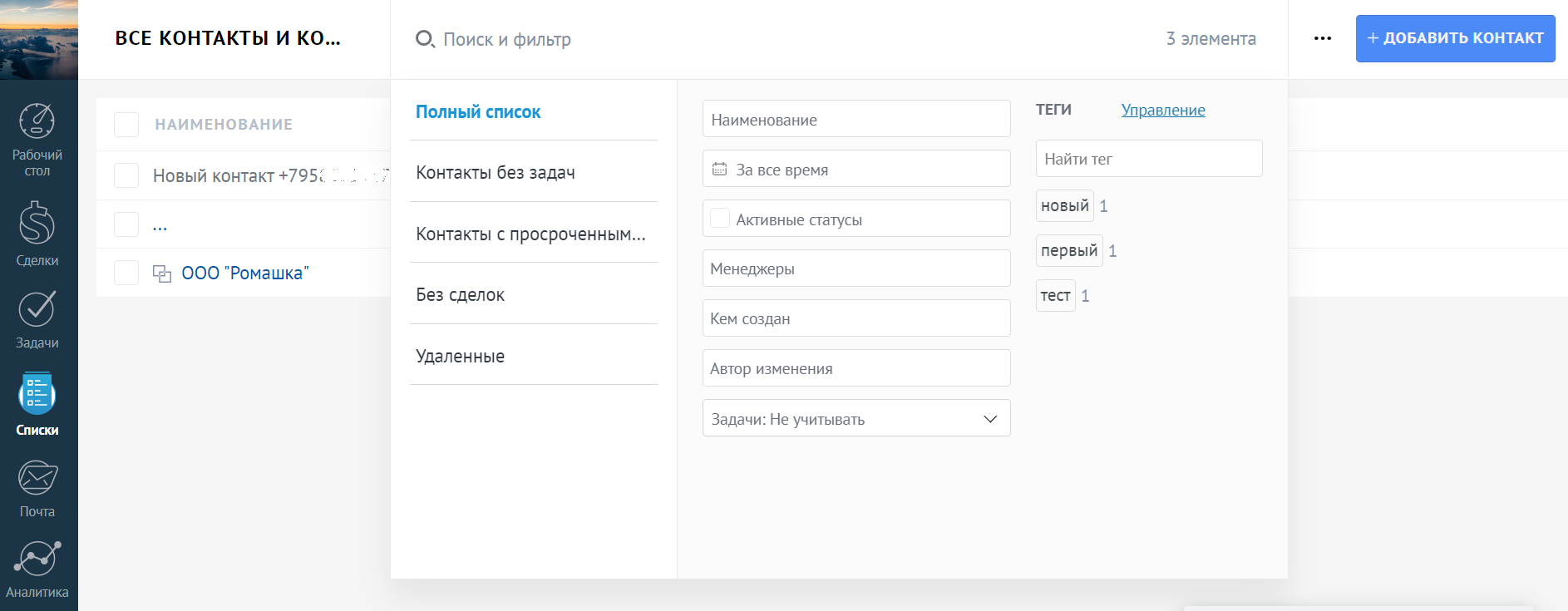Check the select-all box beside НАИМЕНОВАНИЕ
The height and width of the screenshot is (611, 1568).
126,125
